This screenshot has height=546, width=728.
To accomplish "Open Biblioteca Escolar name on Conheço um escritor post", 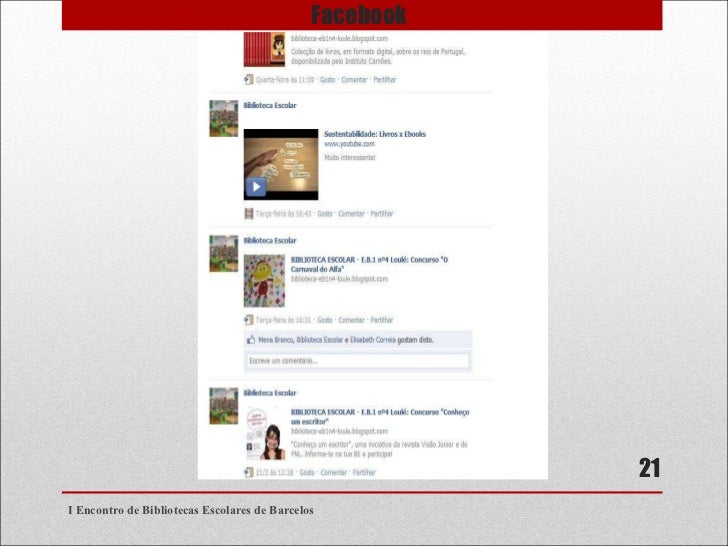I will point(270,393).
